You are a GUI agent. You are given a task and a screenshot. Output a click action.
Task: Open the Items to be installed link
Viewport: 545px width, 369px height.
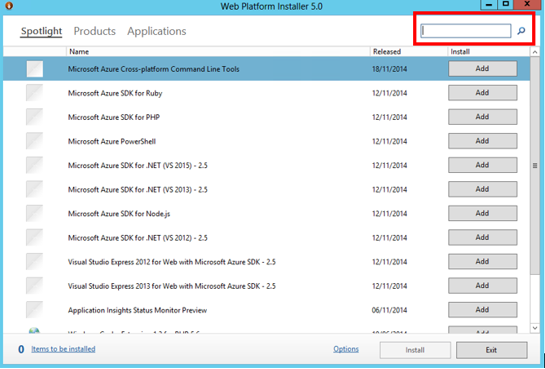click(x=63, y=349)
